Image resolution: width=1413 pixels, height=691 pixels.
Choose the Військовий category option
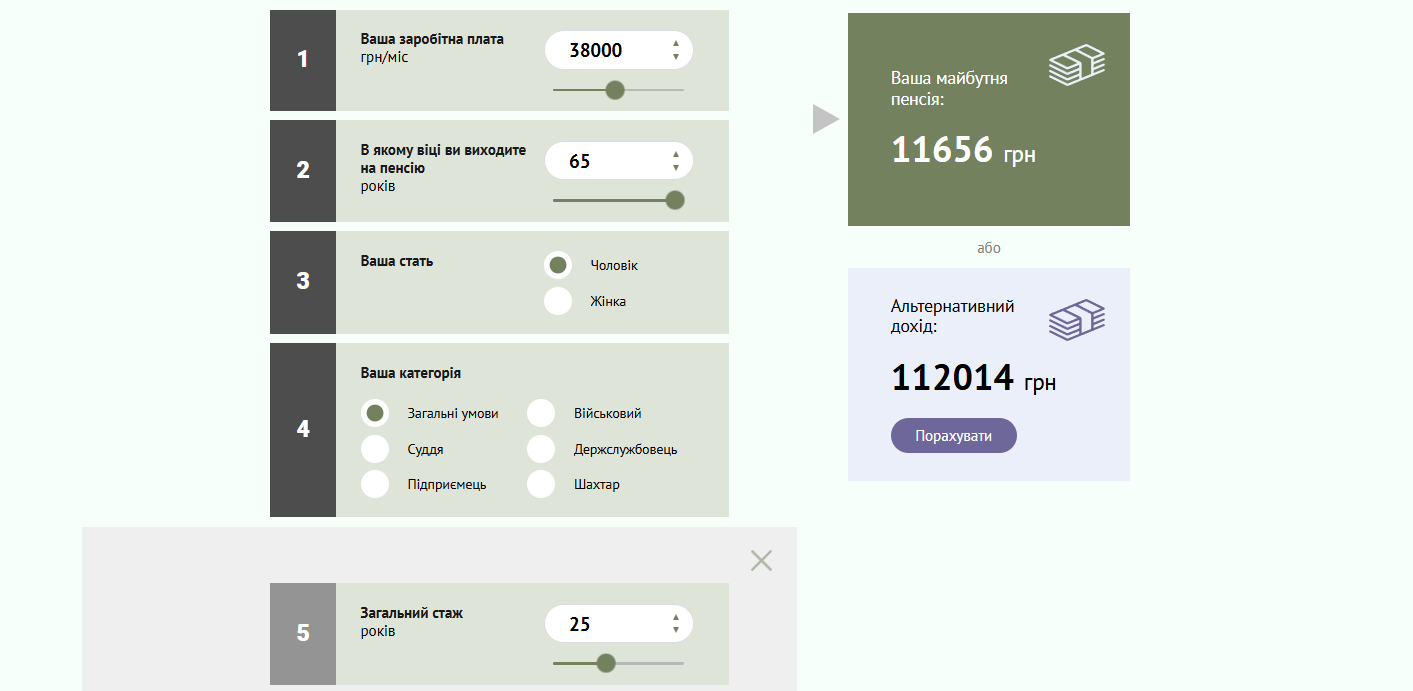pyautogui.click(x=541, y=413)
